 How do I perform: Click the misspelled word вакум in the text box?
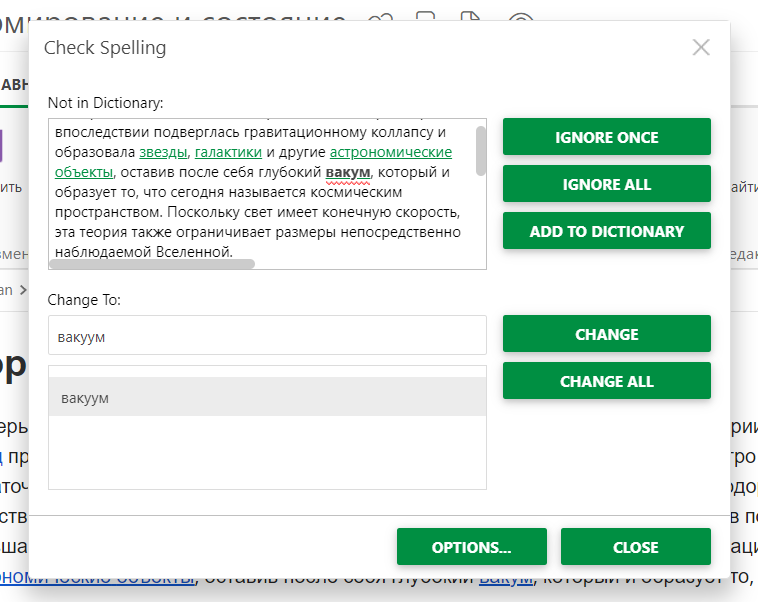[x=348, y=172]
